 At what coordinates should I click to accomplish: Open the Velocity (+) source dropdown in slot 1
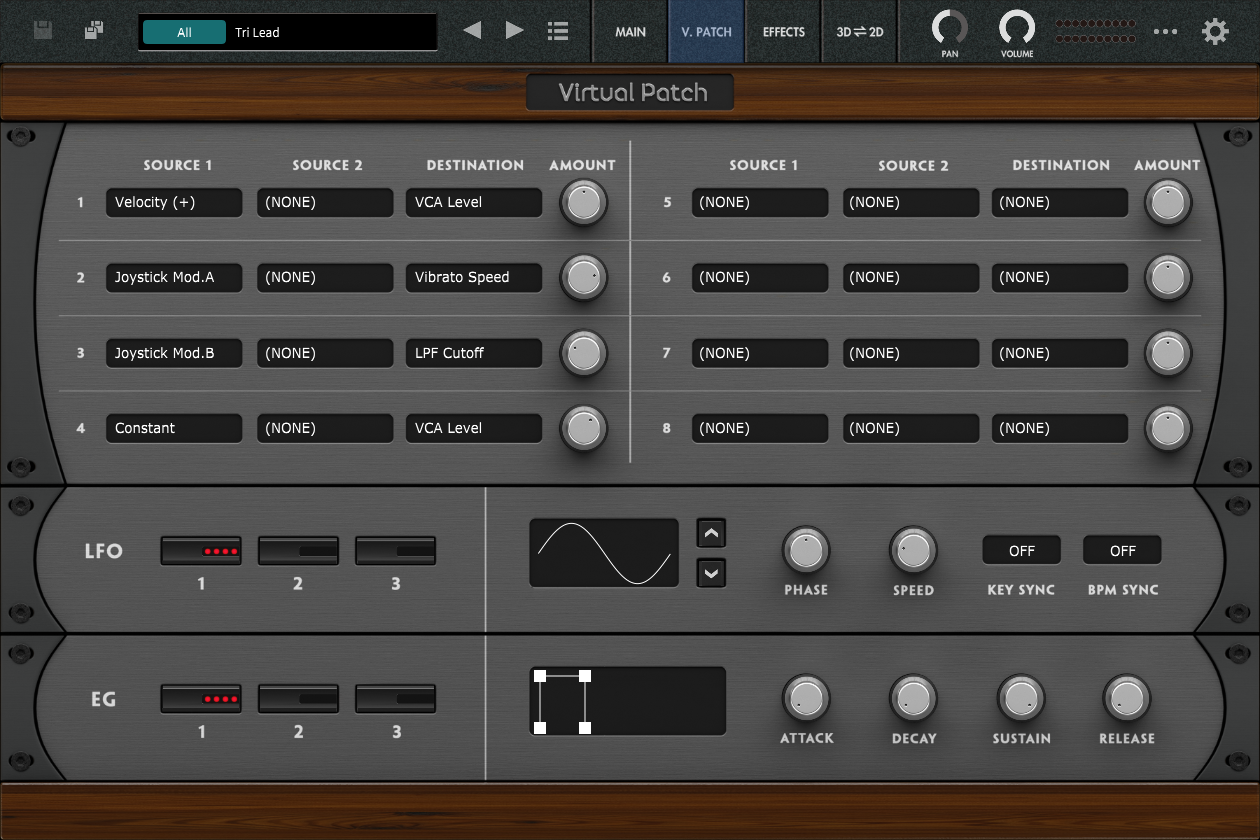[173, 202]
